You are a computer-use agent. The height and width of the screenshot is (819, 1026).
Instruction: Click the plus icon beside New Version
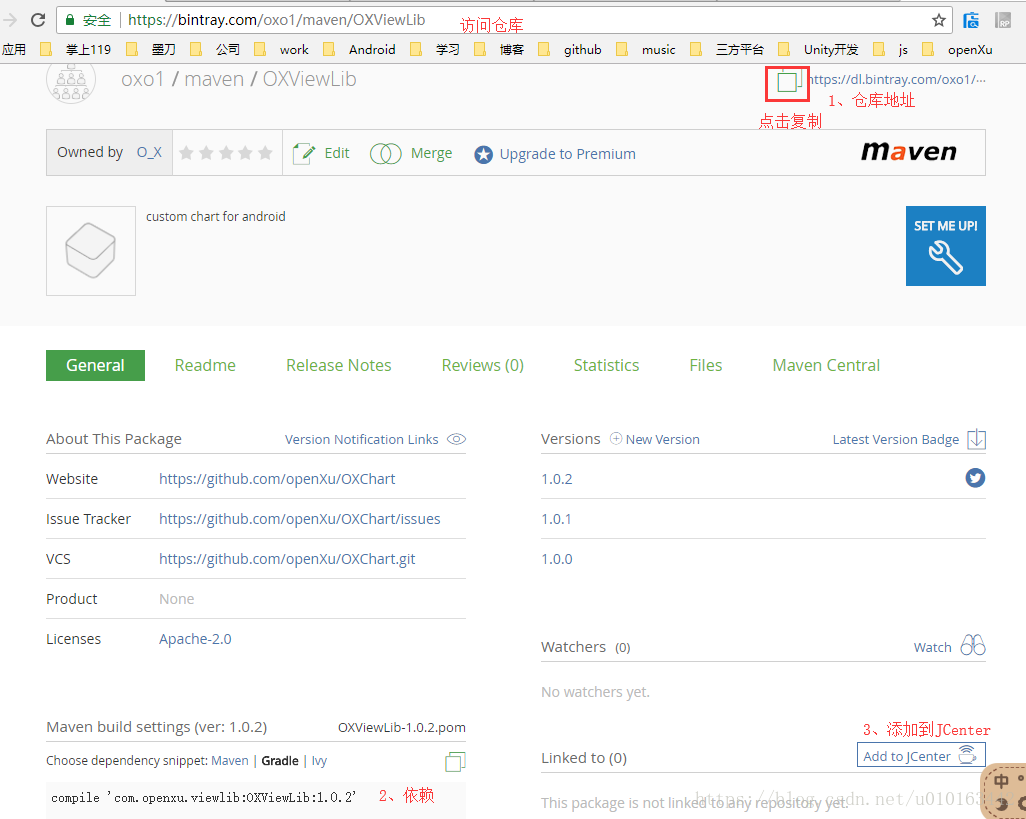click(615, 438)
